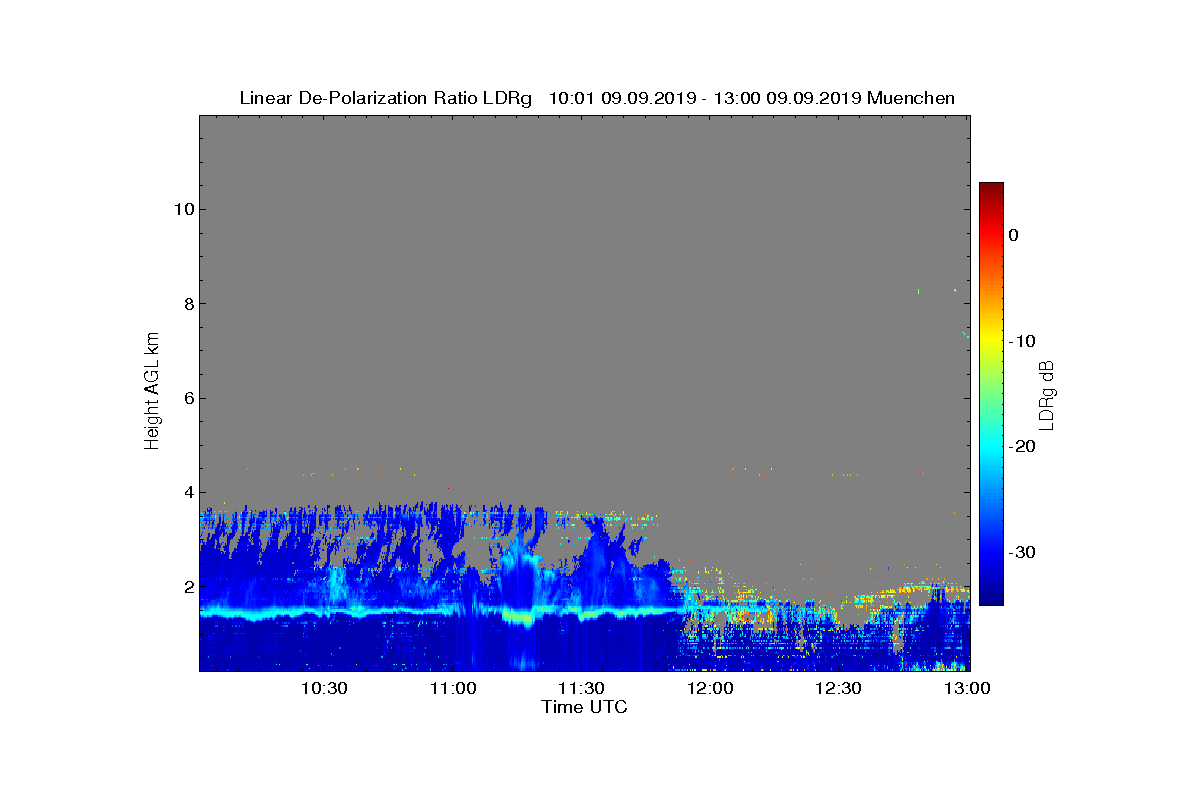Click the colorbar tick label -20
Image resolution: width=1200 pixels, height=800 pixels.
click(1022, 446)
